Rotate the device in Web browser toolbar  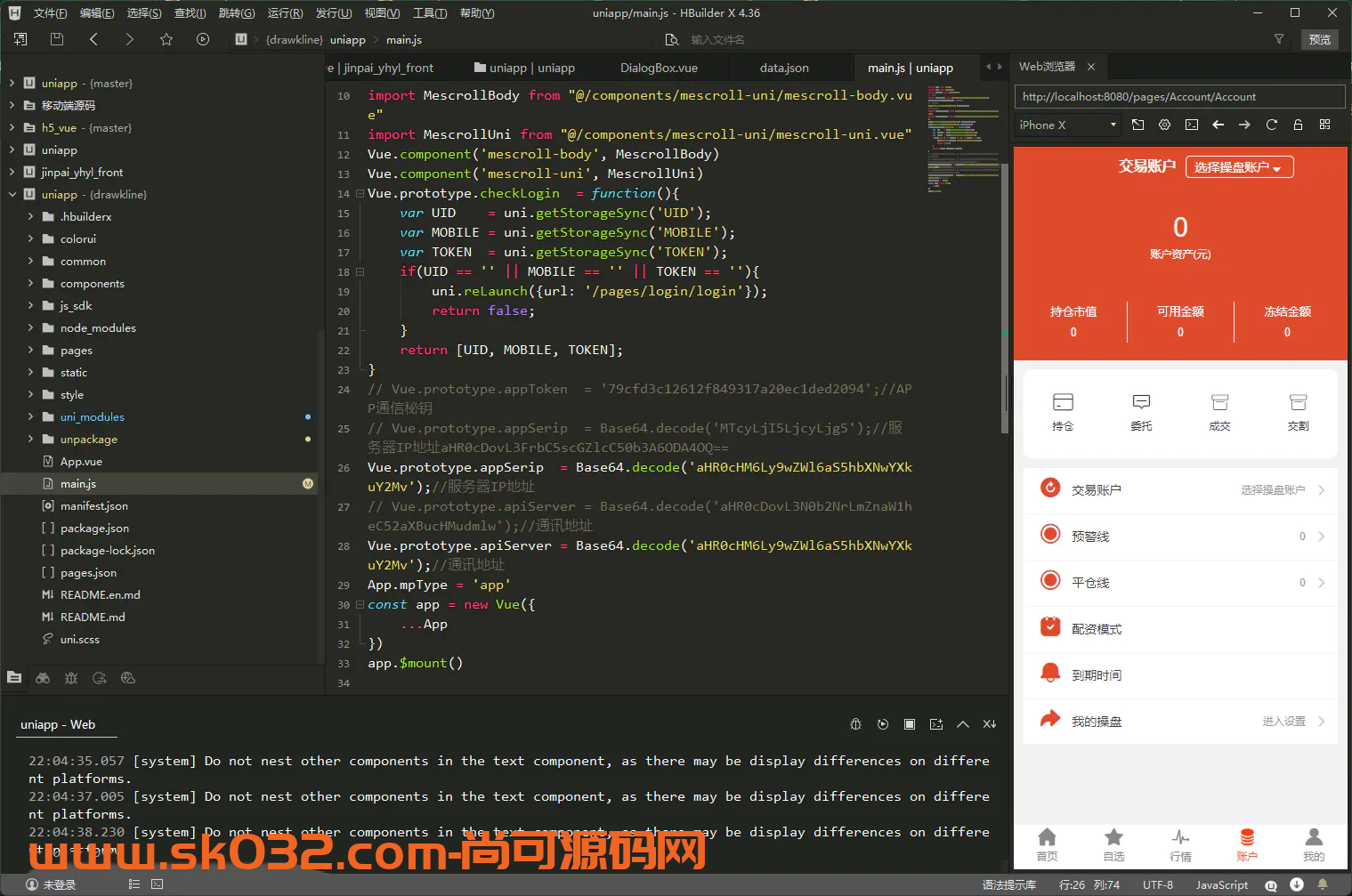click(1138, 125)
